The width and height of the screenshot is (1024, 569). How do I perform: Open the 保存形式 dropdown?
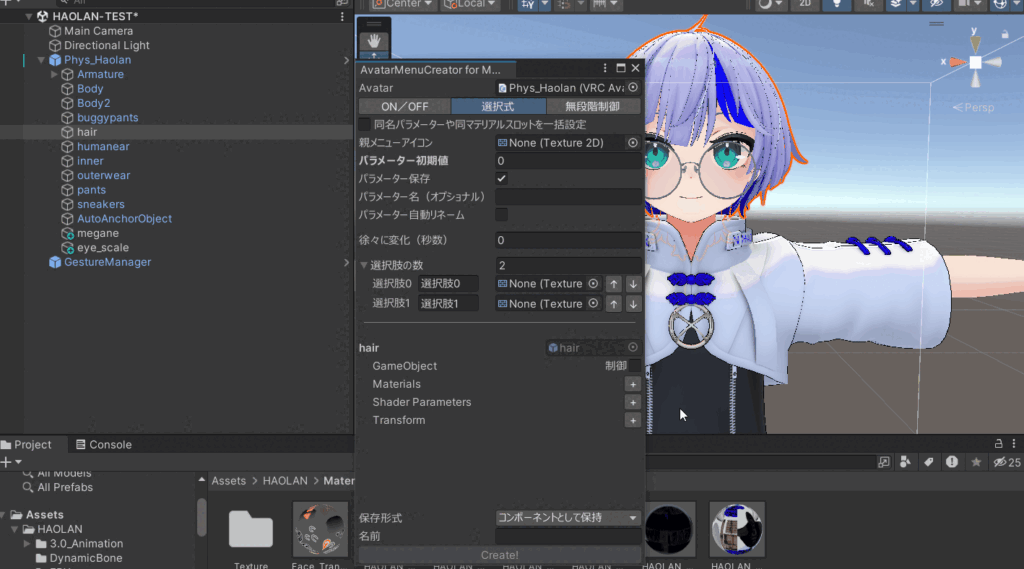(x=568, y=517)
